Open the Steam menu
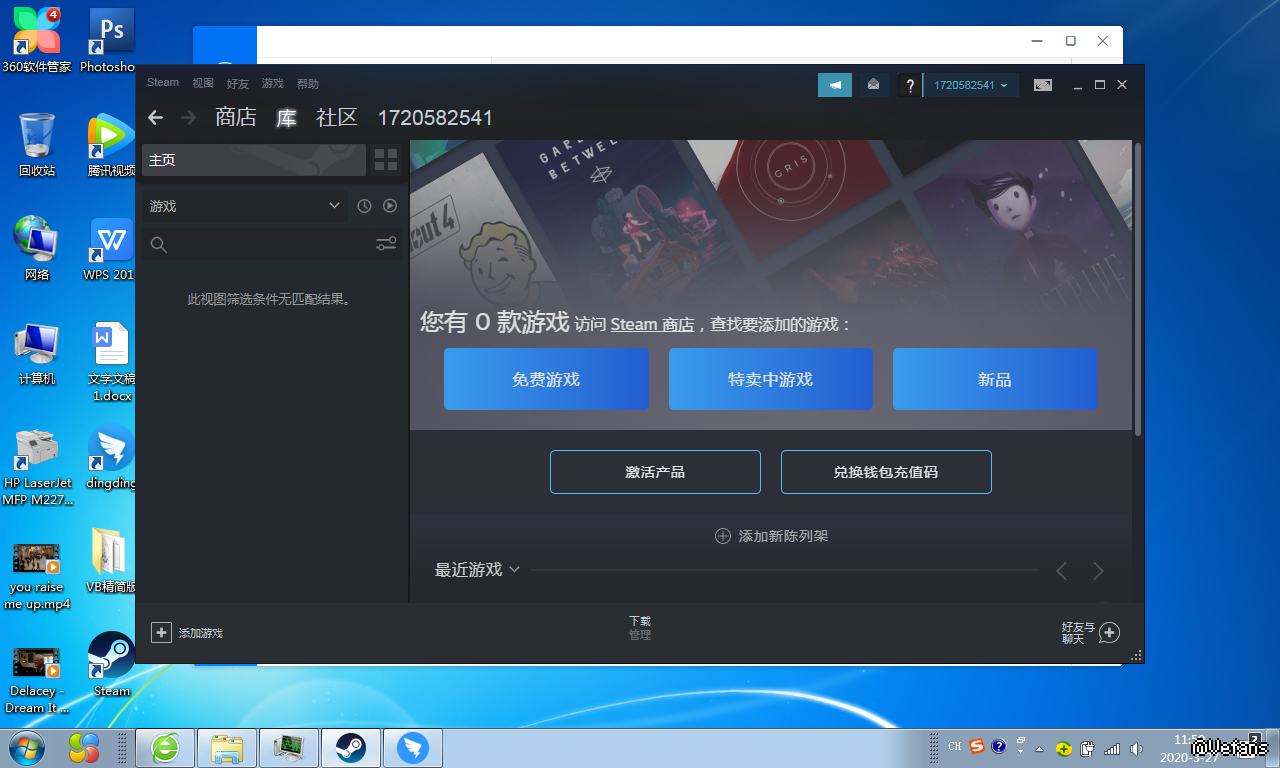 click(163, 83)
